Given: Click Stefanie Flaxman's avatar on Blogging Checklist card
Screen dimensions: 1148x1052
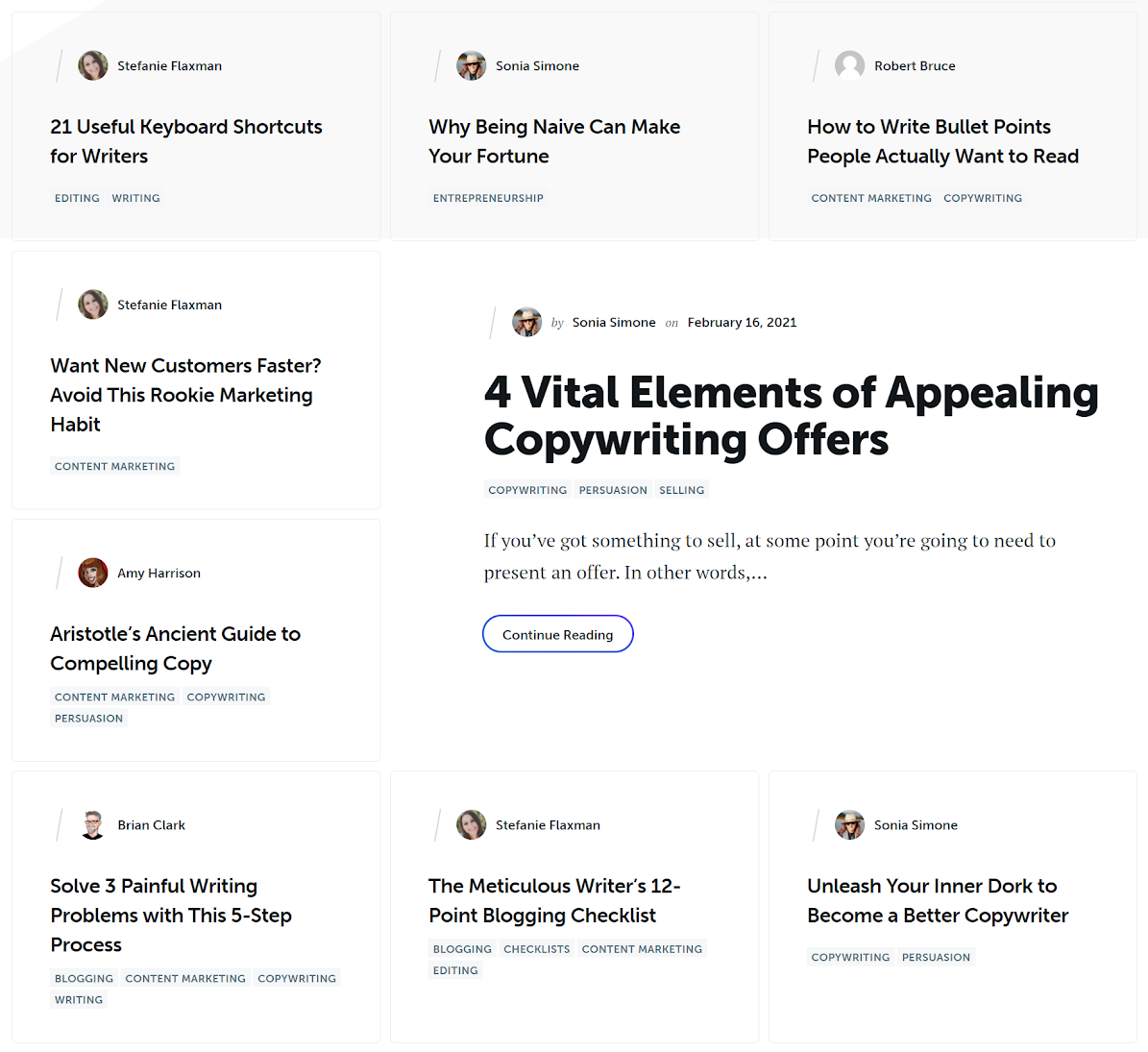Looking at the screenshot, I should (471, 825).
